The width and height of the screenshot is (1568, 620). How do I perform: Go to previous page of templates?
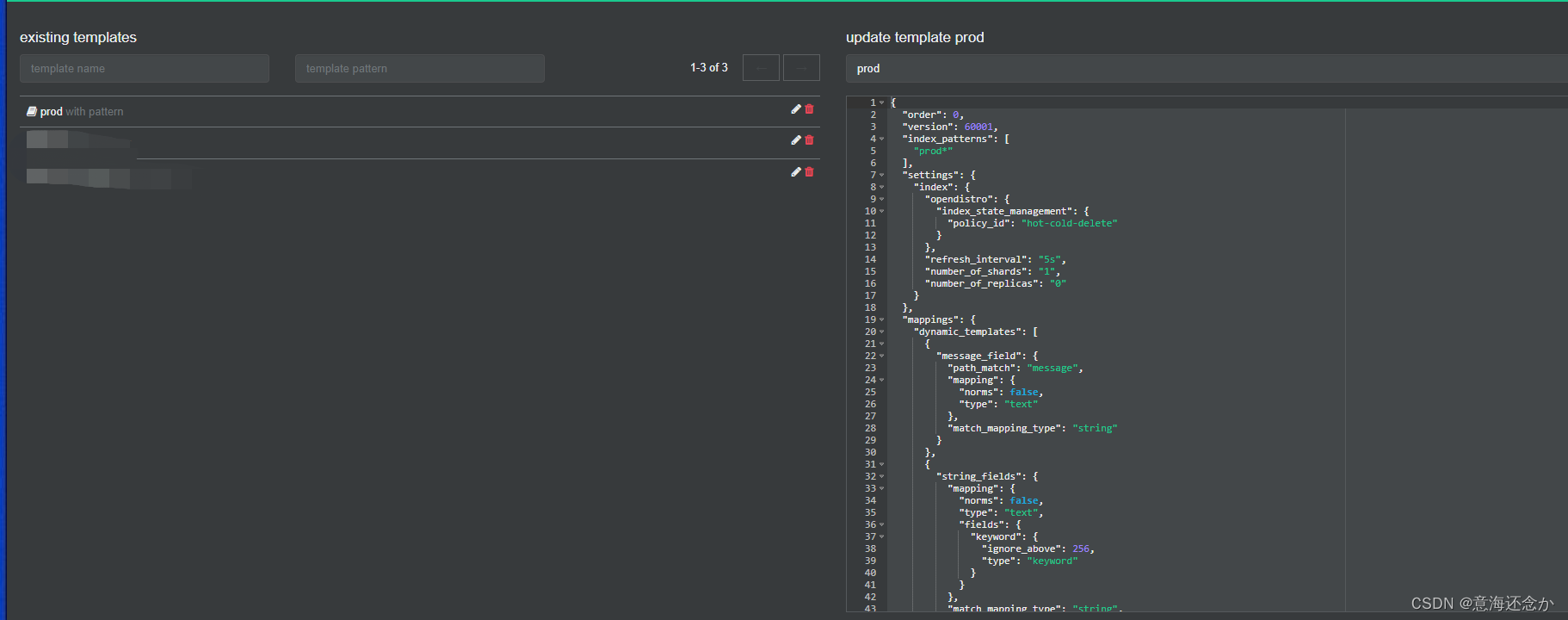tap(761, 68)
